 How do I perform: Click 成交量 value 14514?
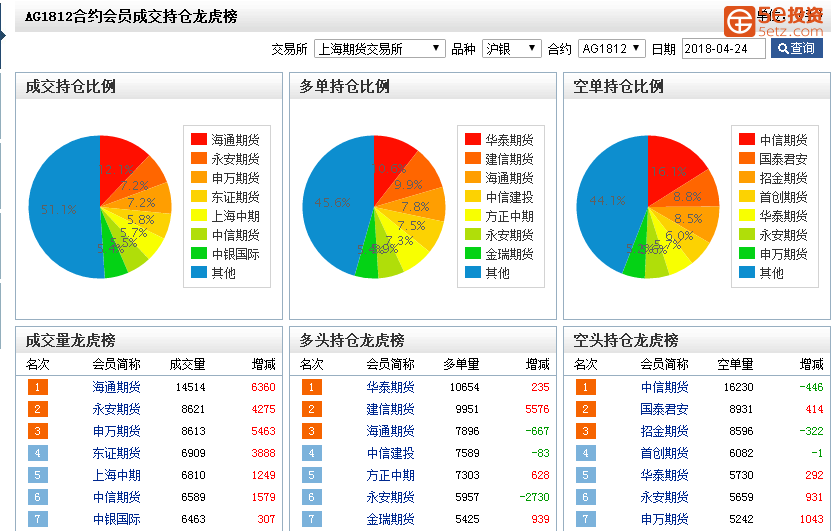click(190, 387)
